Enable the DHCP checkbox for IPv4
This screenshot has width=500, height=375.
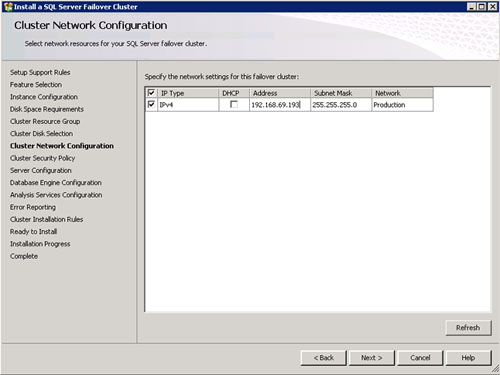pyautogui.click(x=234, y=104)
